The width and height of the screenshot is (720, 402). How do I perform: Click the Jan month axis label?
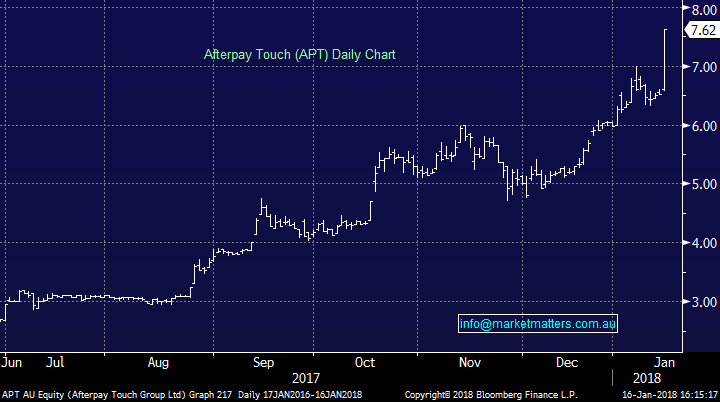tap(664, 362)
